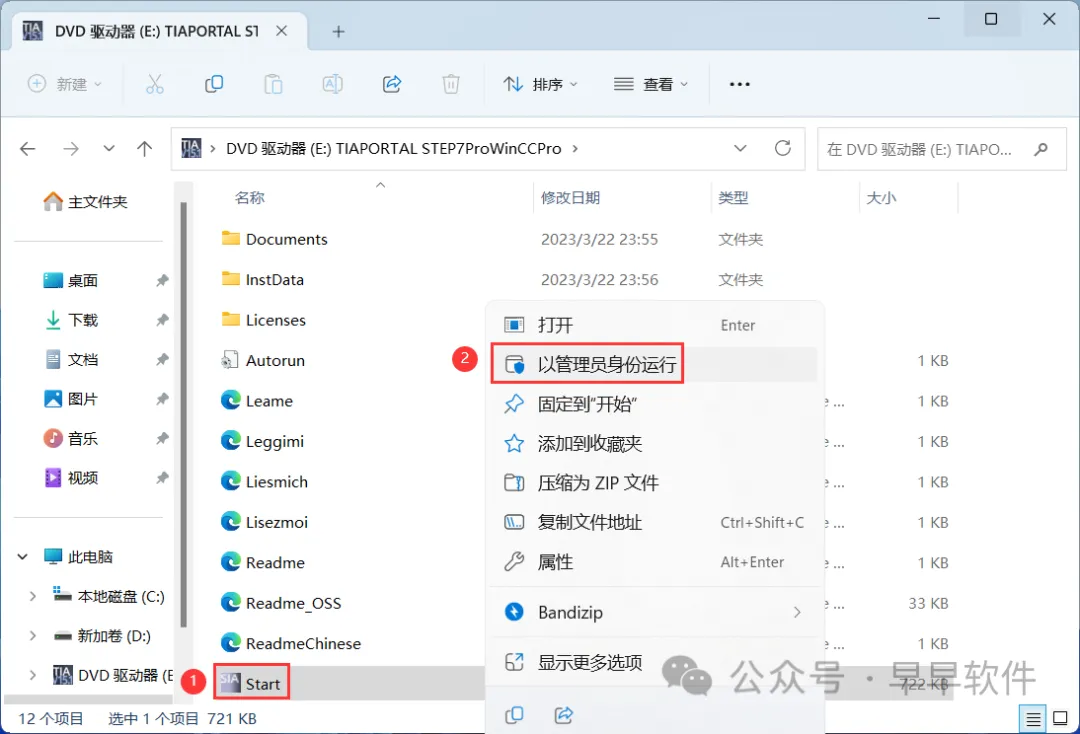Select the InstData folder
1080x734 pixels.
coord(262,280)
